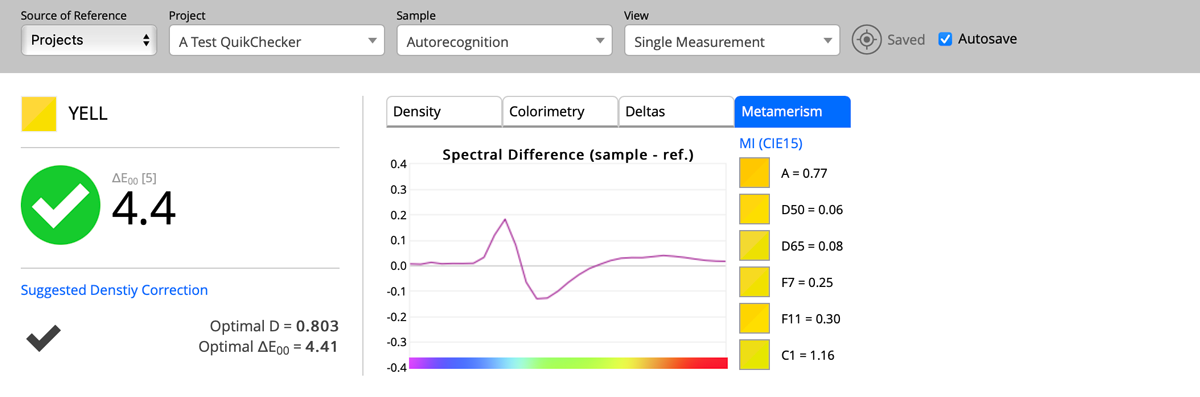Viewport: 1200px width, 397px height.
Task: Click the YELL sample name
Action: point(88,114)
